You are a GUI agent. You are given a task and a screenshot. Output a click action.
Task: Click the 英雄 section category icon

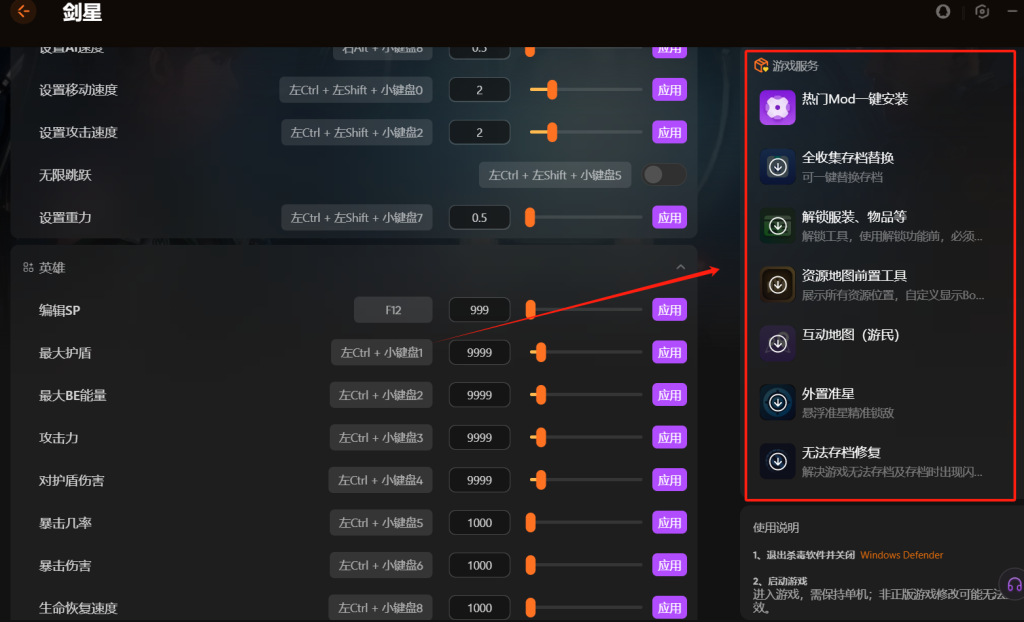pyautogui.click(x=28, y=267)
